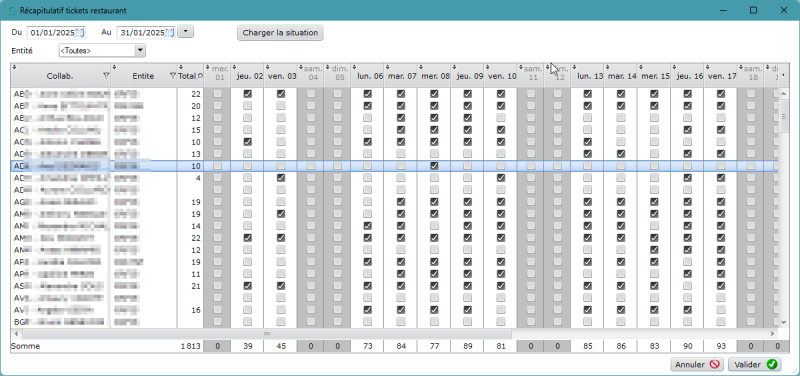Click Somme cell showing 89

467,346
